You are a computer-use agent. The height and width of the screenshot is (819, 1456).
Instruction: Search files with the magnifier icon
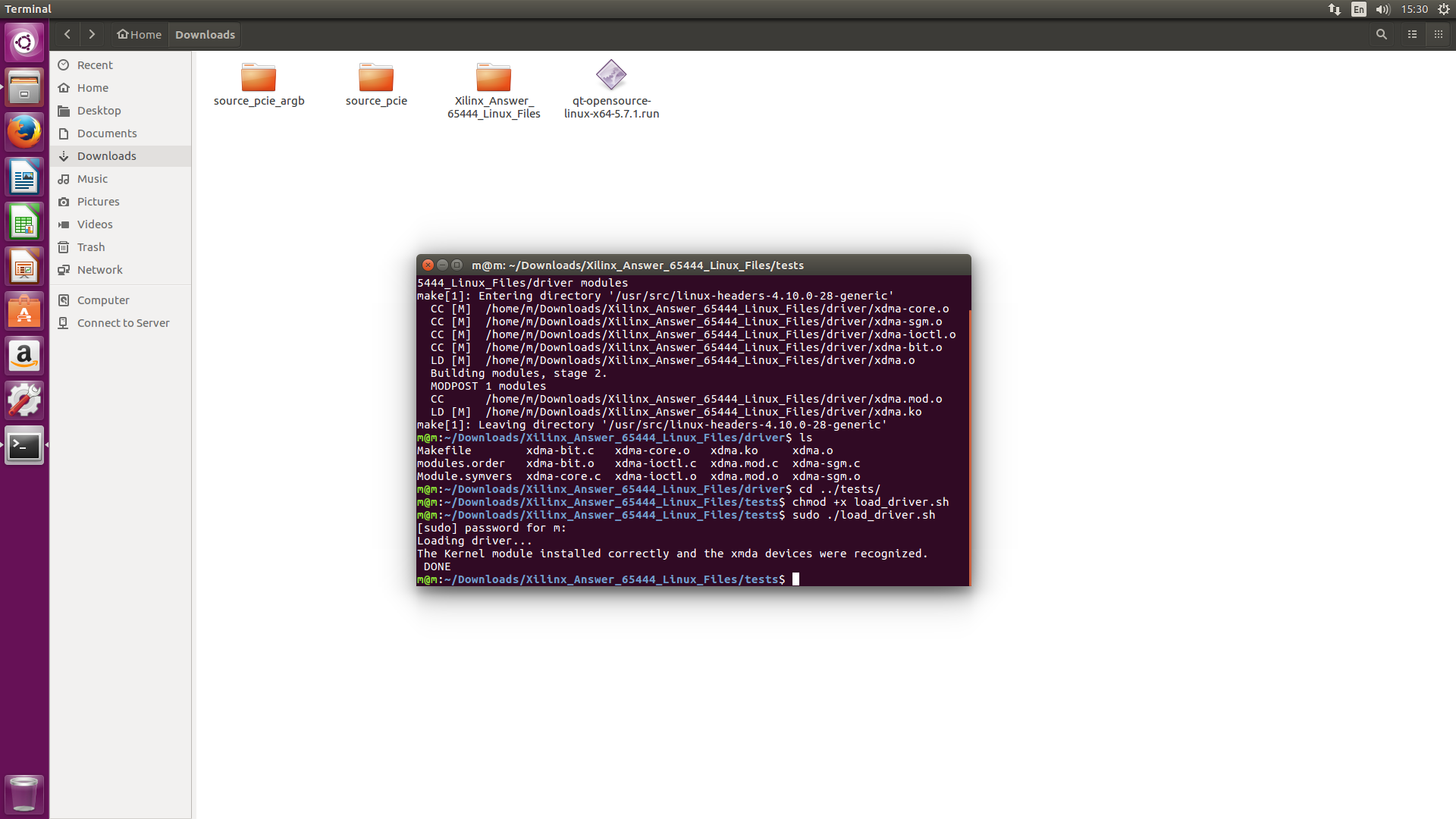[1382, 34]
